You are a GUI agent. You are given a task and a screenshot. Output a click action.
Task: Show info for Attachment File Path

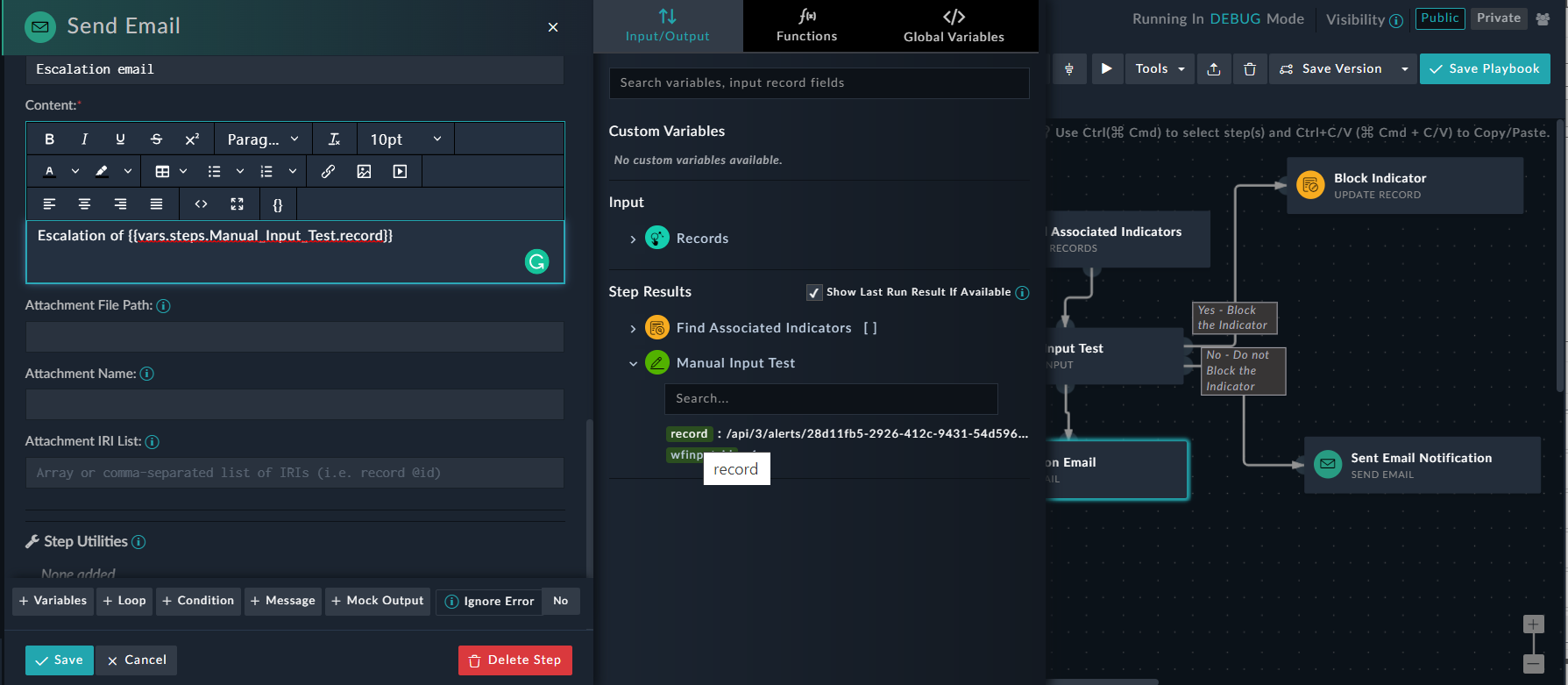(x=163, y=306)
